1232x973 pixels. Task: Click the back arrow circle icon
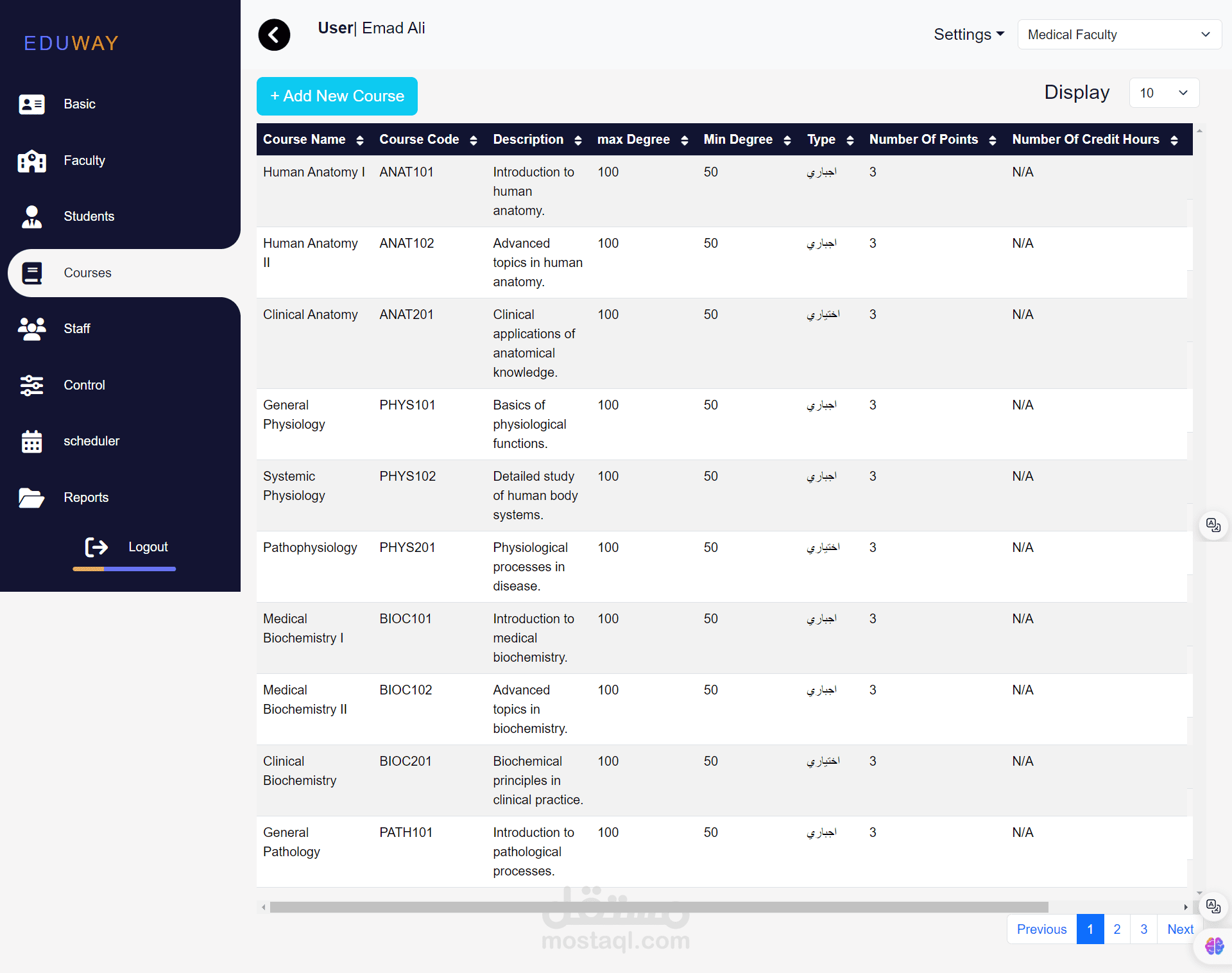tap(274, 35)
